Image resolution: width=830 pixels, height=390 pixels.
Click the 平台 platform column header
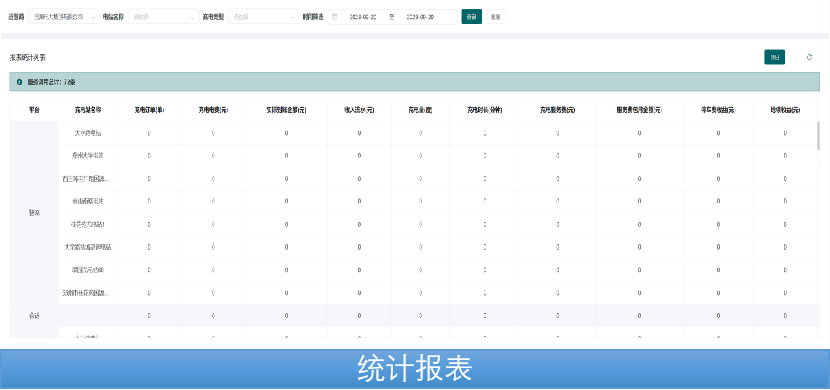point(34,110)
